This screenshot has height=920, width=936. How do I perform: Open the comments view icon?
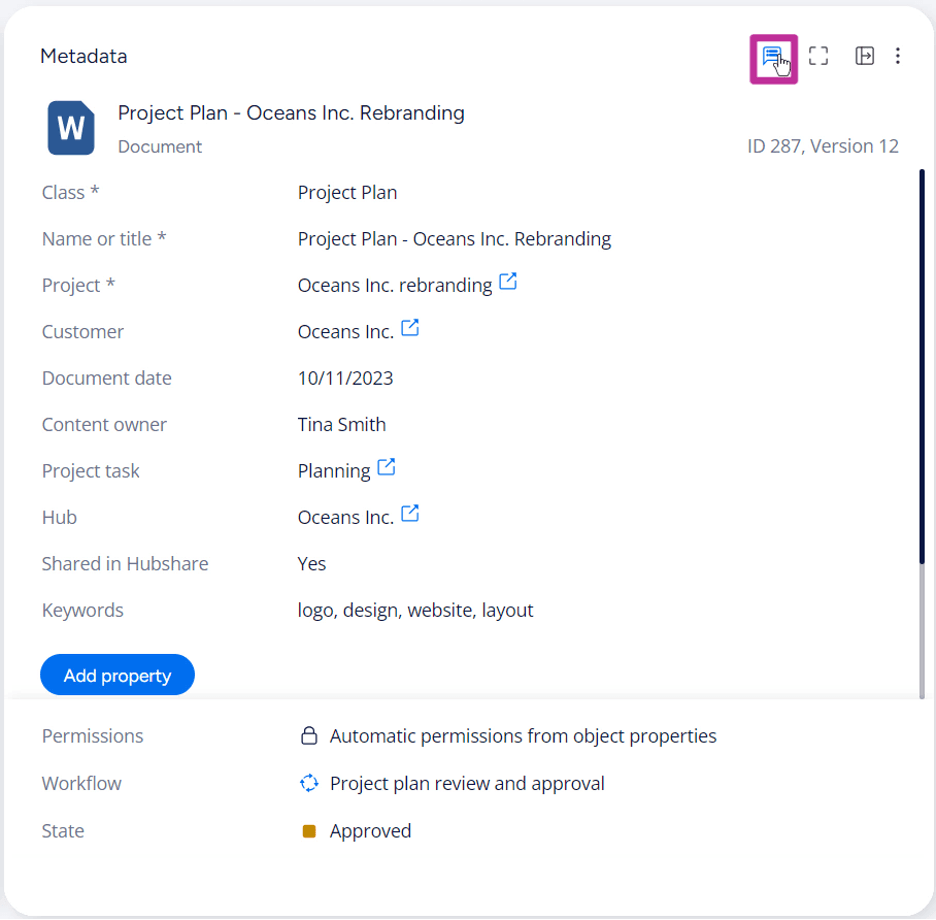click(772, 56)
